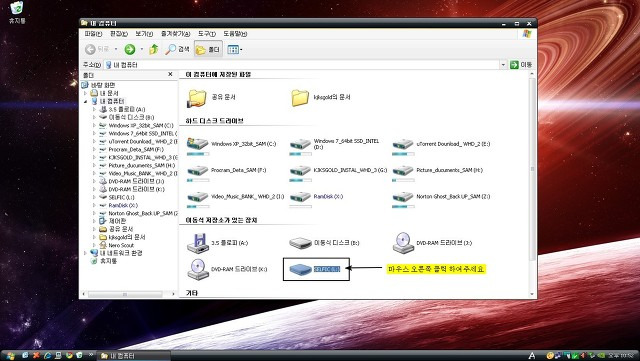Select DVD-RAM 드라이브 (J:) in folder tree
The width and height of the screenshot is (640, 361).
pyautogui.click(x=136, y=181)
